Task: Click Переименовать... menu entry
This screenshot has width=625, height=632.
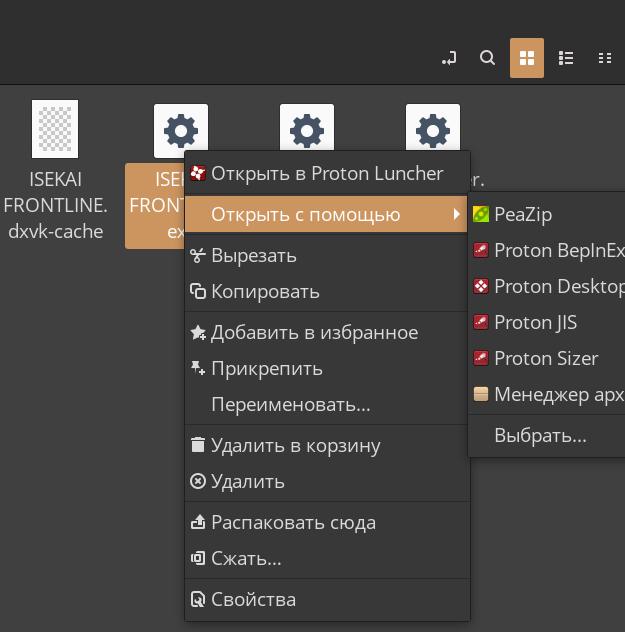Action: [290, 405]
